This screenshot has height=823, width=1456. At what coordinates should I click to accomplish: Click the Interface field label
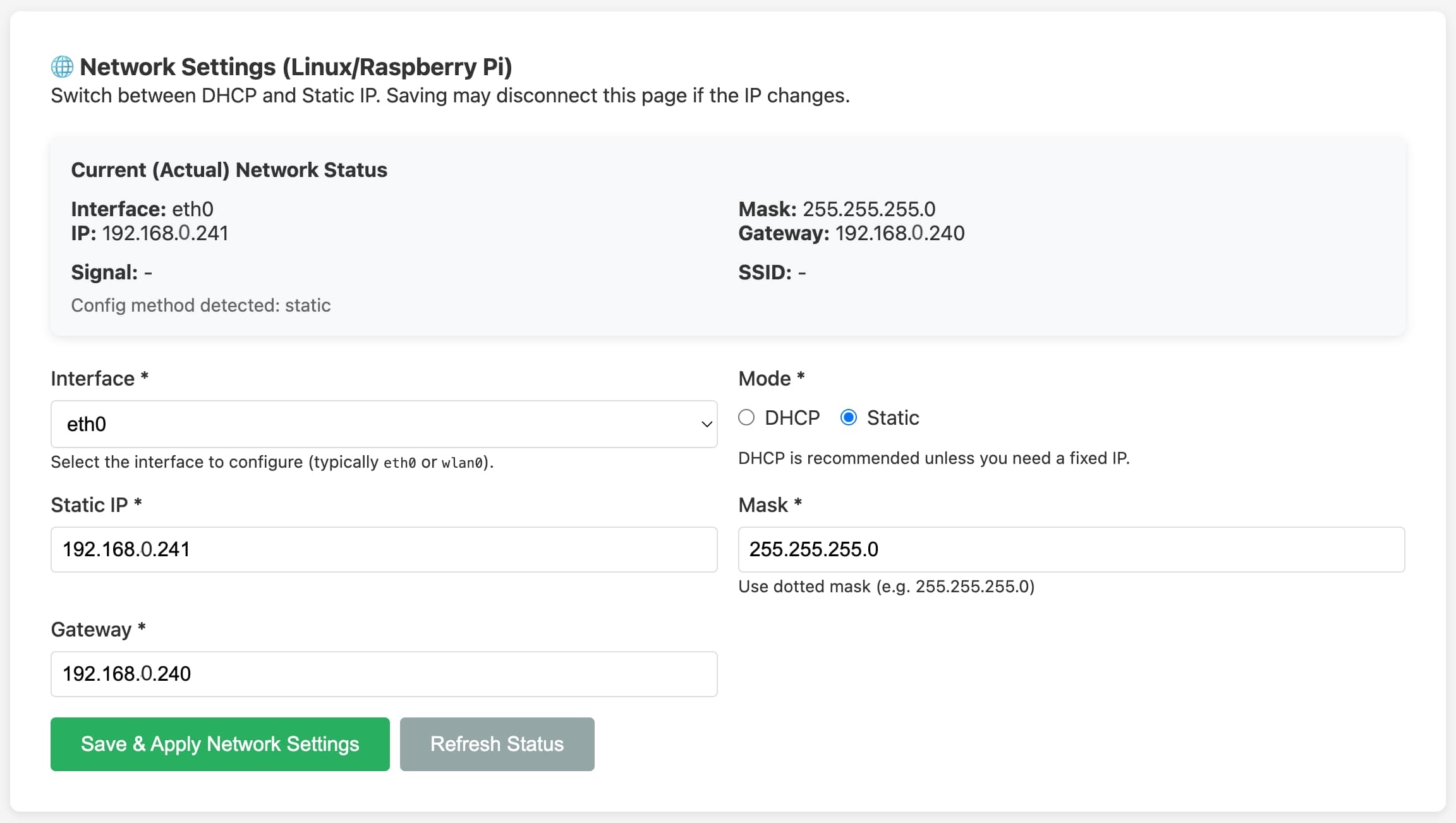[93, 379]
